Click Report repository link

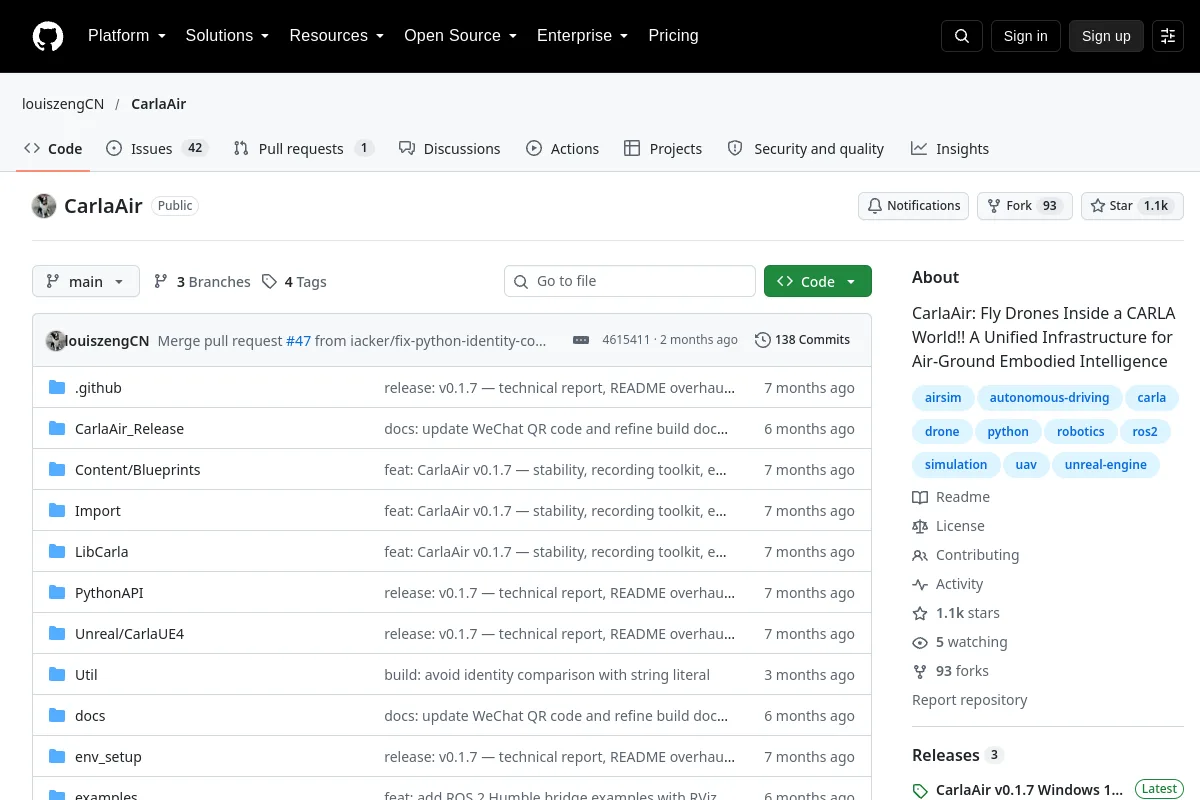969,700
